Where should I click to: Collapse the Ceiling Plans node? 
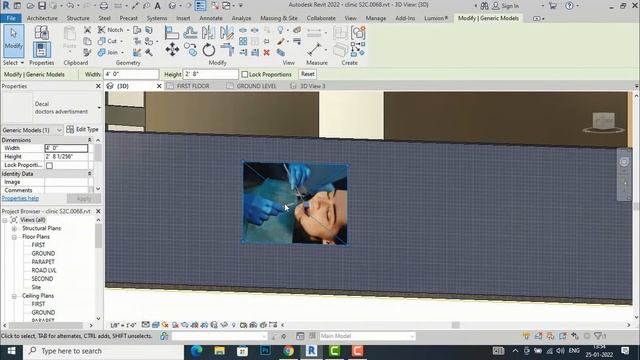(14, 296)
